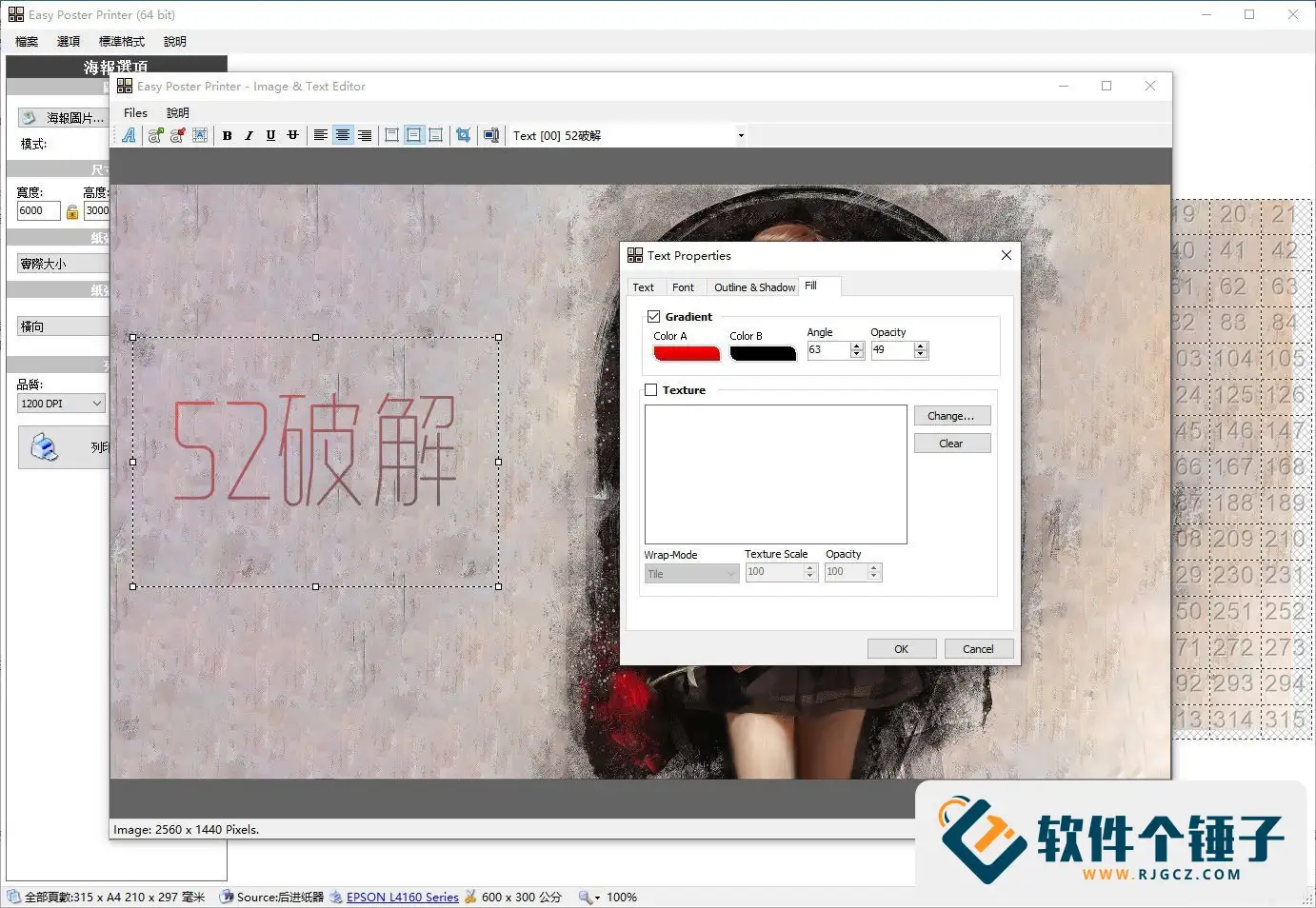Select the crop tool in the editor toolbar
1316x908 pixels.
(x=463, y=134)
